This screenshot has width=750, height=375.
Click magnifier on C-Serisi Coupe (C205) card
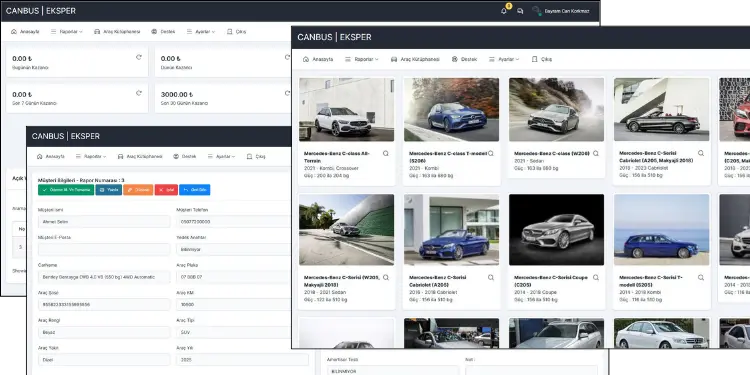(x=596, y=277)
